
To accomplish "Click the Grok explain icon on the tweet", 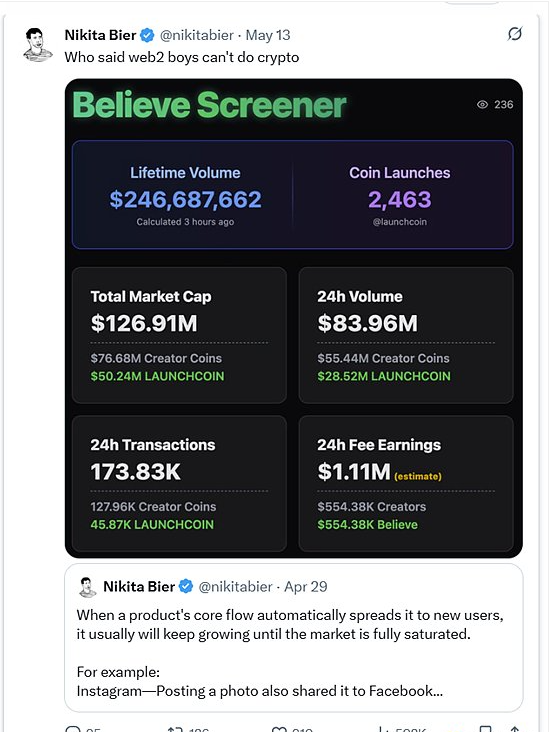I will pos(514,34).
